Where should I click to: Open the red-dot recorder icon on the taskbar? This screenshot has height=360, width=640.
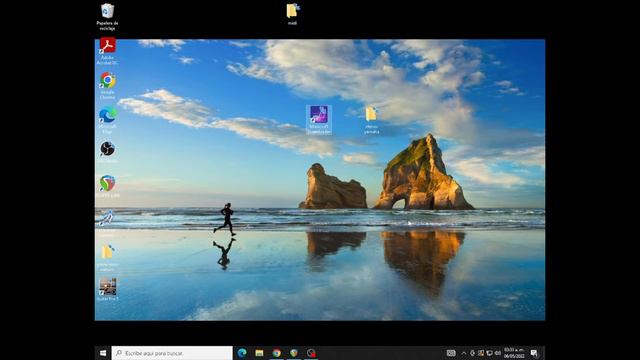tap(311, 353)
